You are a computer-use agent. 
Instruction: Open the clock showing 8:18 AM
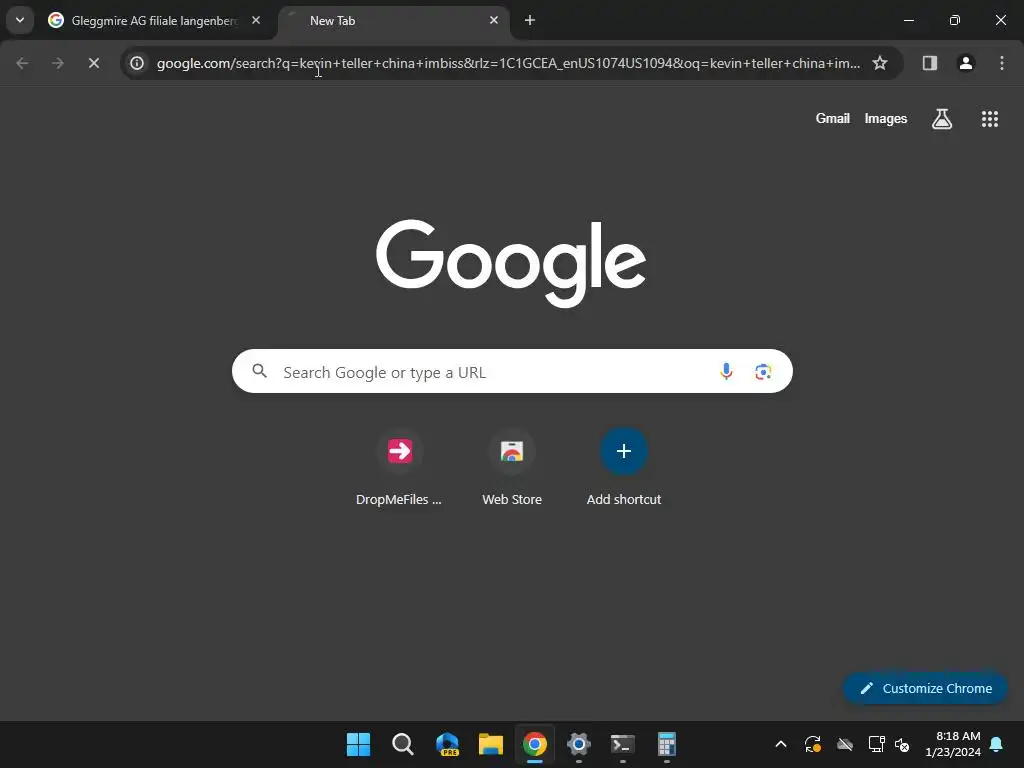[x=952, y=744]
